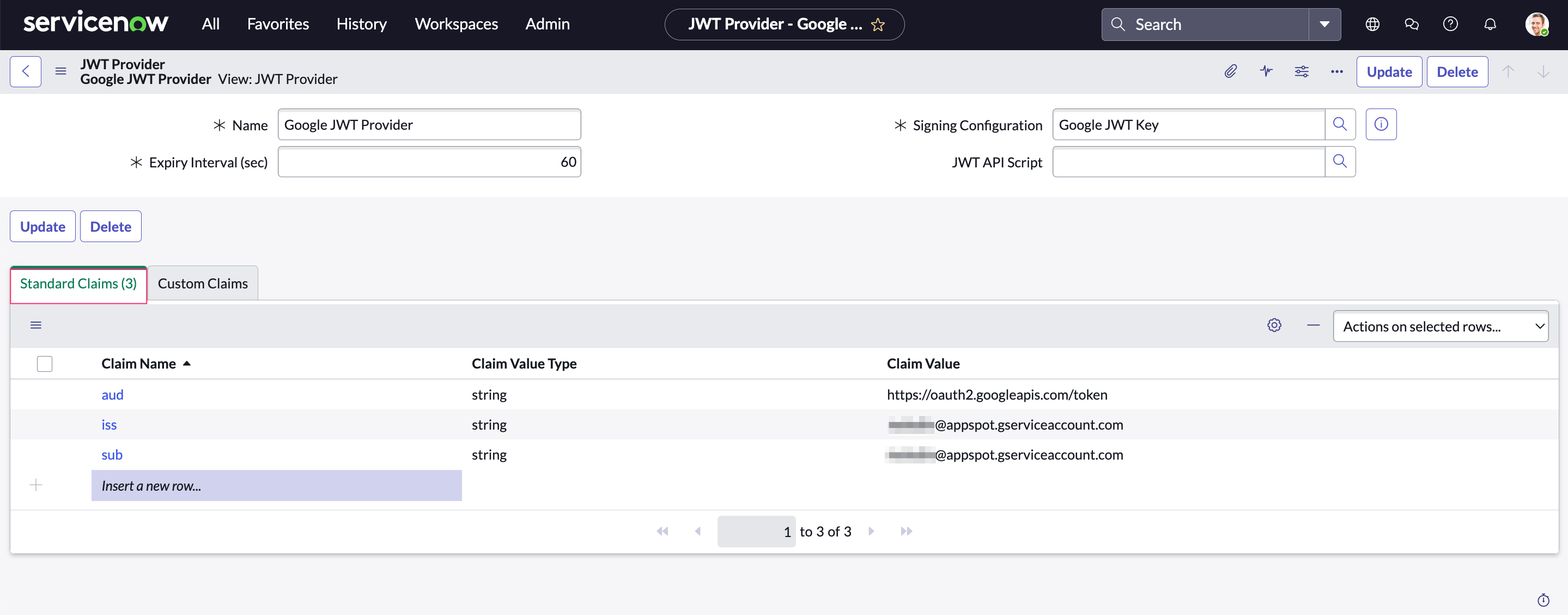This screenshot has height=615, width=1568.
Task: Open the form context menu hamburger
Action: point(60,71)
